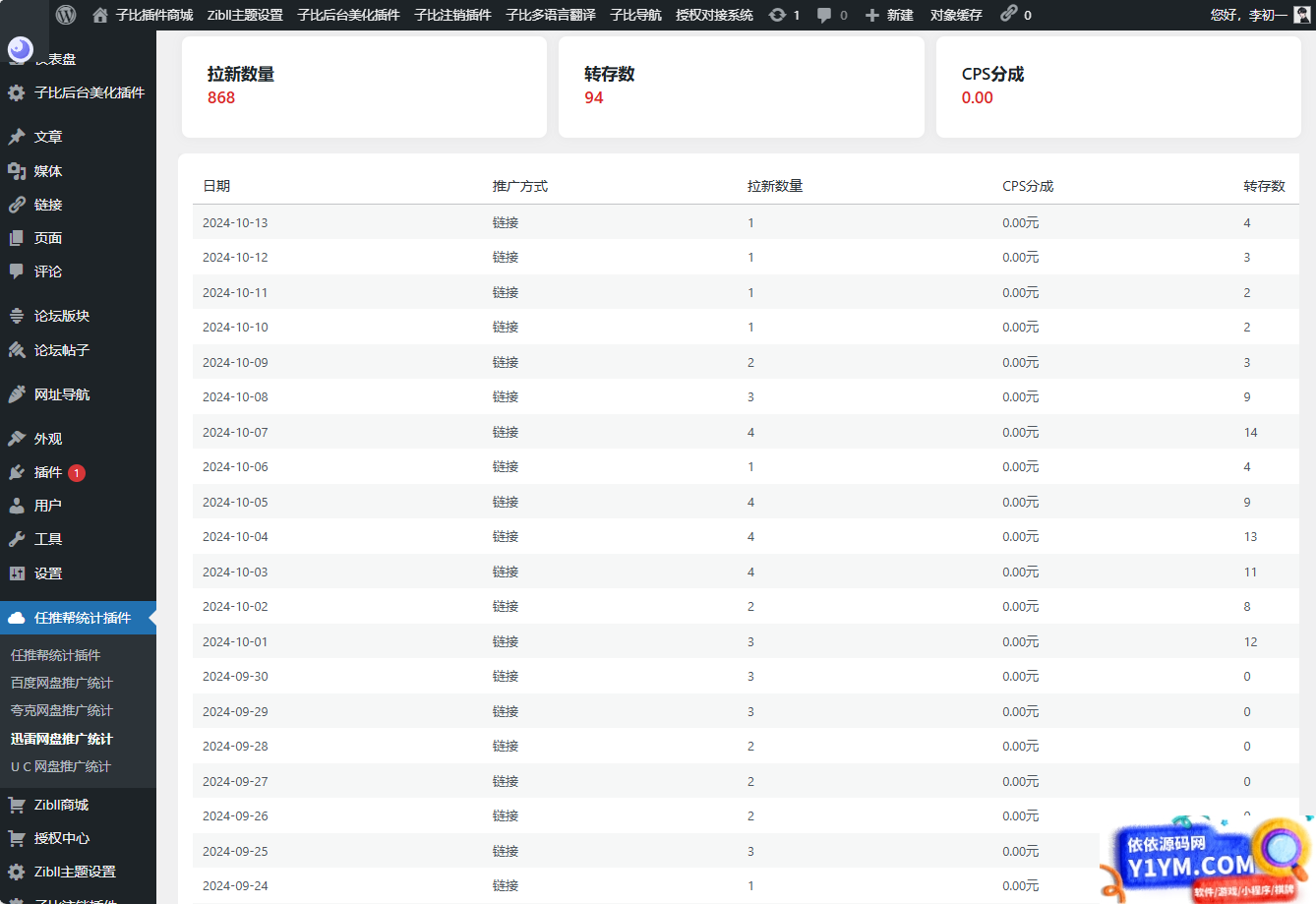Click the date cell 2024-10-01
The width and height of the screenshot is (1316, 904).
tap(235, 642)
